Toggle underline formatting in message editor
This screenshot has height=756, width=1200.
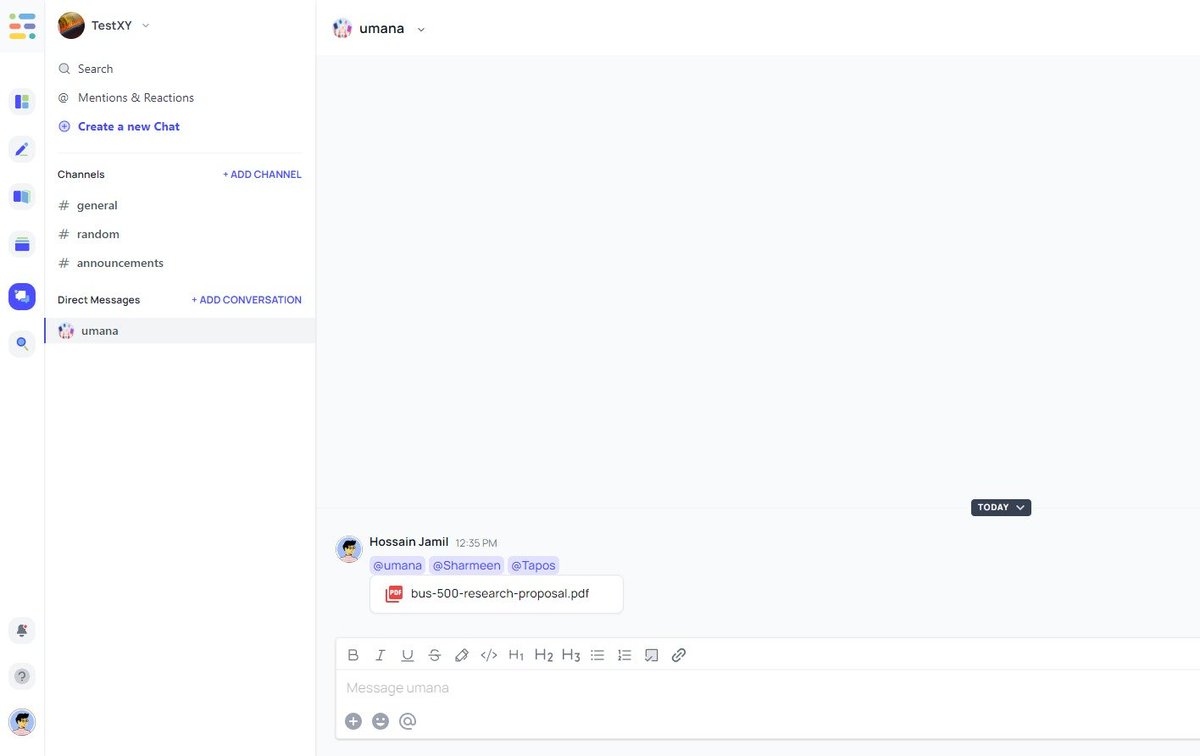pos(407,655)
